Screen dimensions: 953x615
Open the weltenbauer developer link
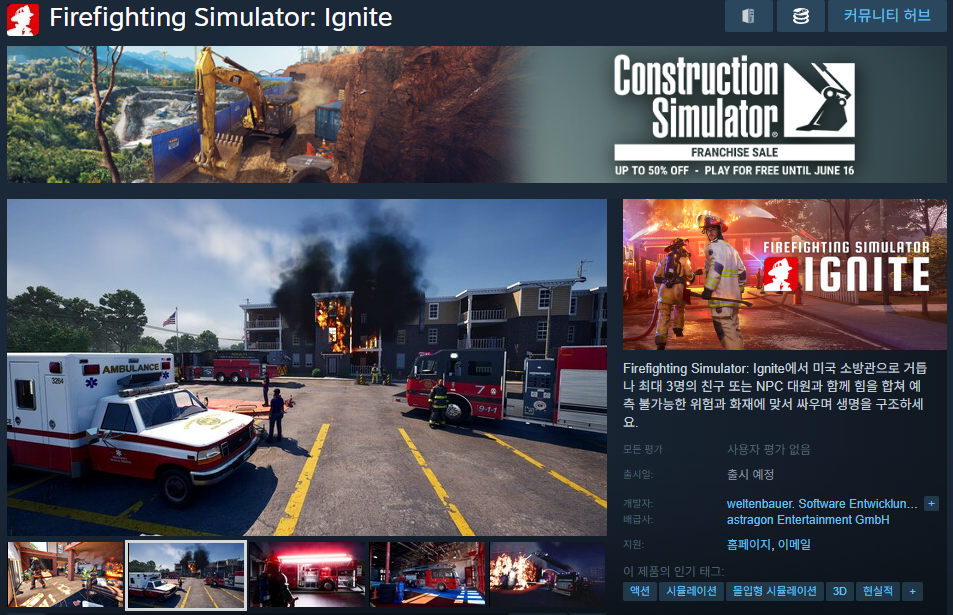click(822, 504)
